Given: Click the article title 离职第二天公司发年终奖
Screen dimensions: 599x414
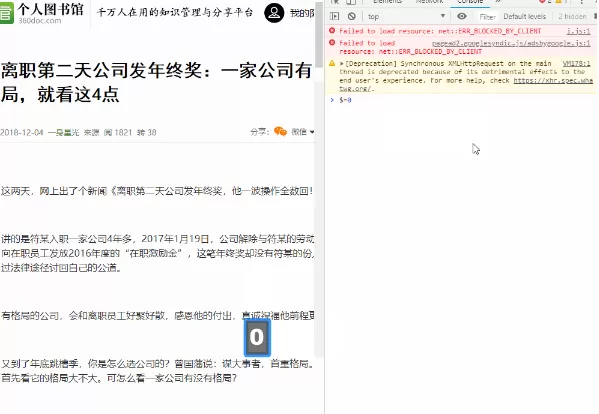Looking at the screenshot, I should tap(157, 82).
